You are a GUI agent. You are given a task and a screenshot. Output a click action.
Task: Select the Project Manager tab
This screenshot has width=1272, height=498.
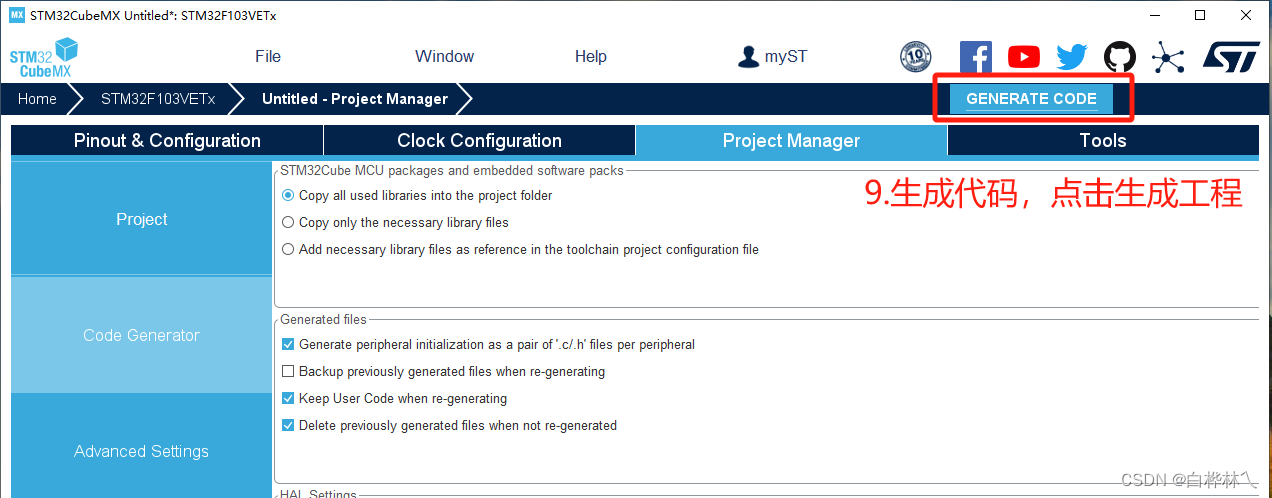[x=791, y=141]
